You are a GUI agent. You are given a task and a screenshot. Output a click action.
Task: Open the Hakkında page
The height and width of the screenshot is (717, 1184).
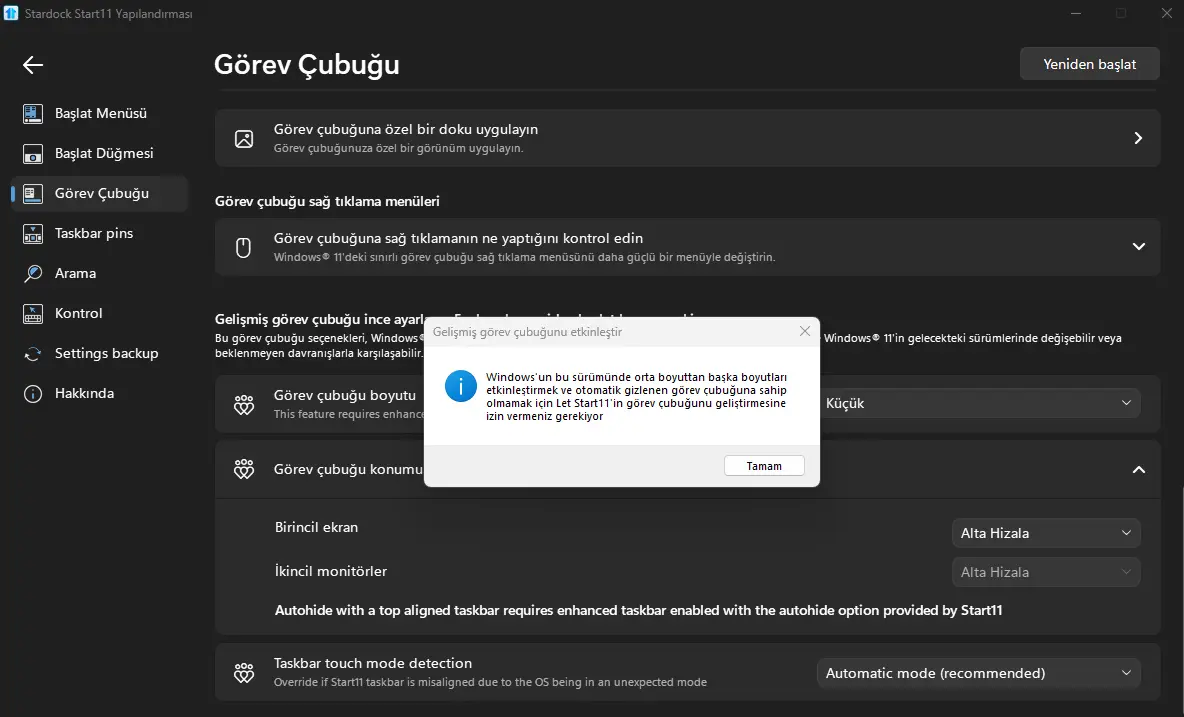tap(100, 393)
